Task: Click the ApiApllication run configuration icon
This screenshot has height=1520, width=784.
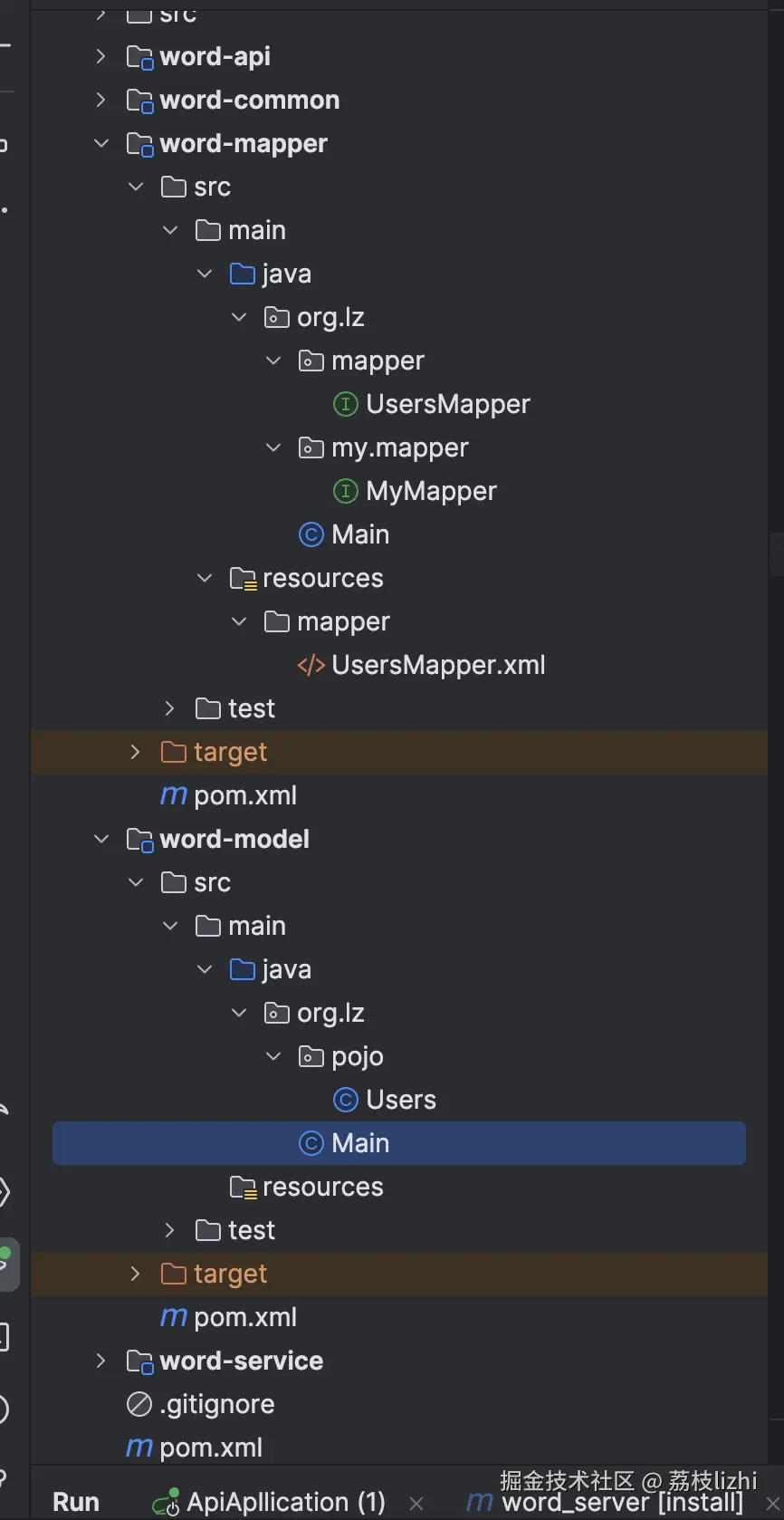Action: [x=166, y=1503]
